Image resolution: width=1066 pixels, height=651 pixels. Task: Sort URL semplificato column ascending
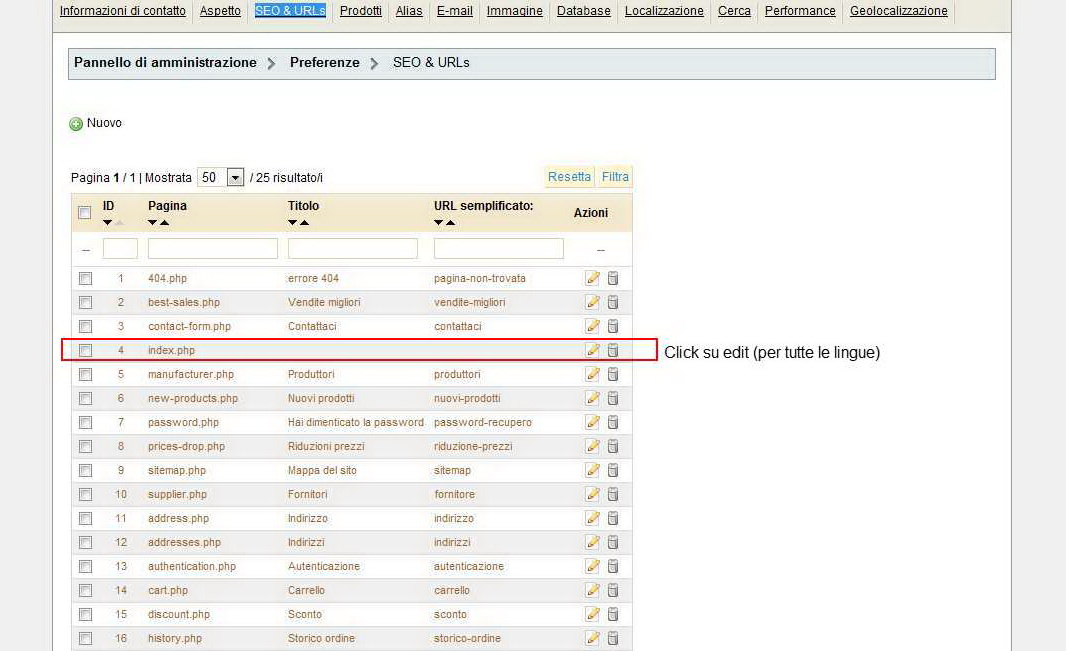pos(450,222)
